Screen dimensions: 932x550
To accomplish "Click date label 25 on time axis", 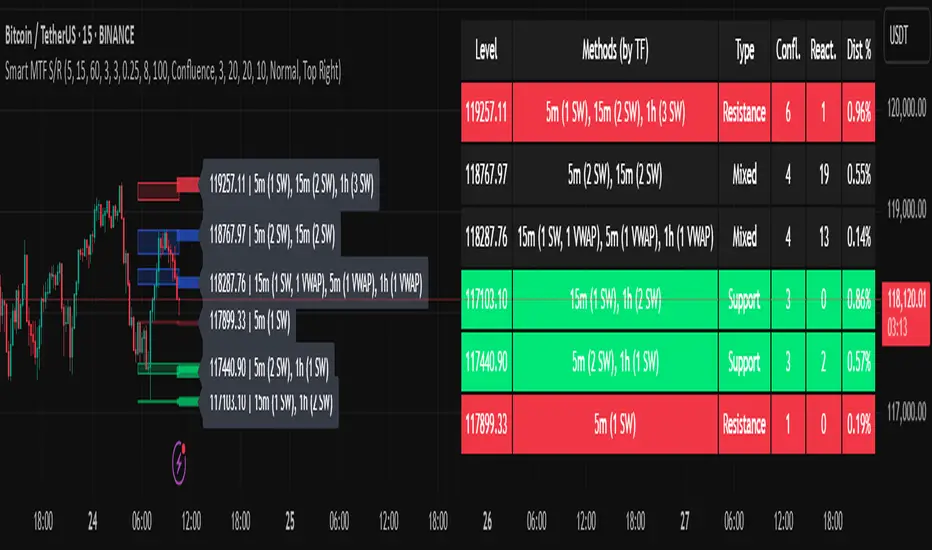I will coord(289,521).
